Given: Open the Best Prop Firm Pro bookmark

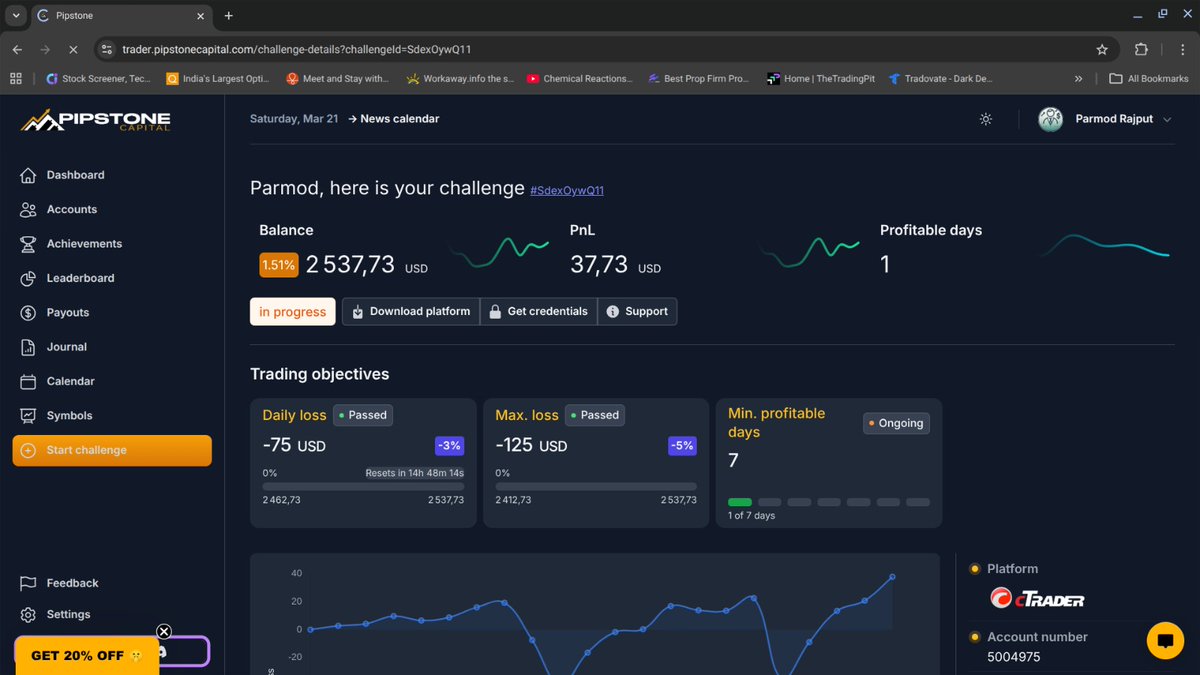Looking at the screenshot, I should click(x=699, y=78).
